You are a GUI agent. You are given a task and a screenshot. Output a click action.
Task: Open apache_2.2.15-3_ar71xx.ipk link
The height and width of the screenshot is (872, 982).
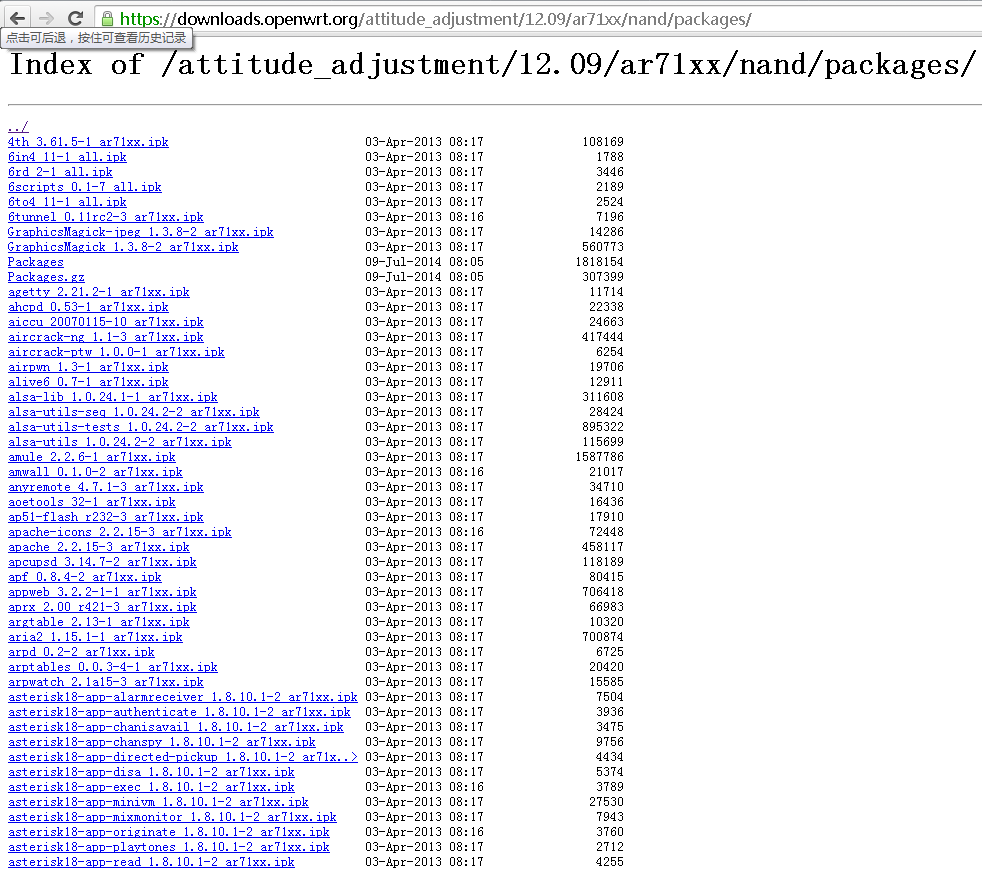99,548
